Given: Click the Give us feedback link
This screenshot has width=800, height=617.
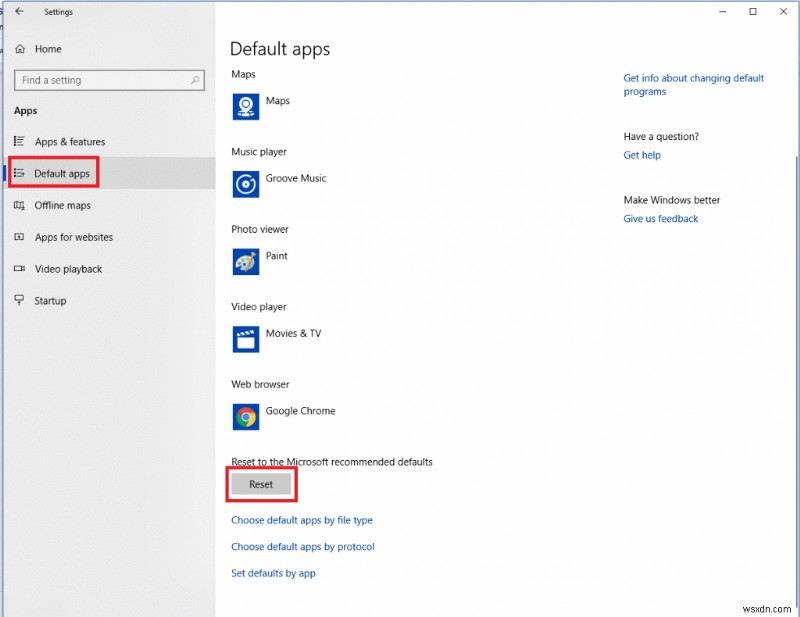Looking at the screenshot, I should point(660,218).
